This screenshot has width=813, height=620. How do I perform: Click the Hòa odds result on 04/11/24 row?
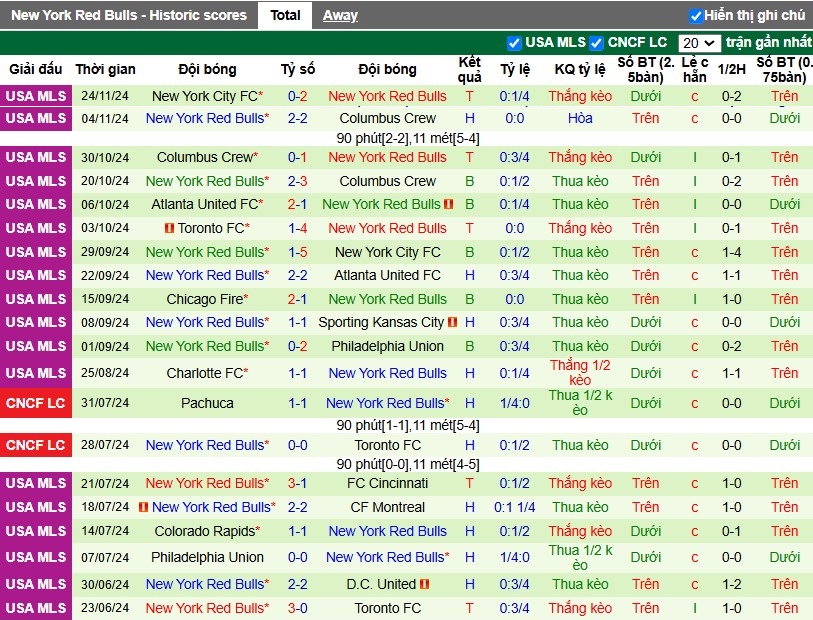[x=580, y=118]
